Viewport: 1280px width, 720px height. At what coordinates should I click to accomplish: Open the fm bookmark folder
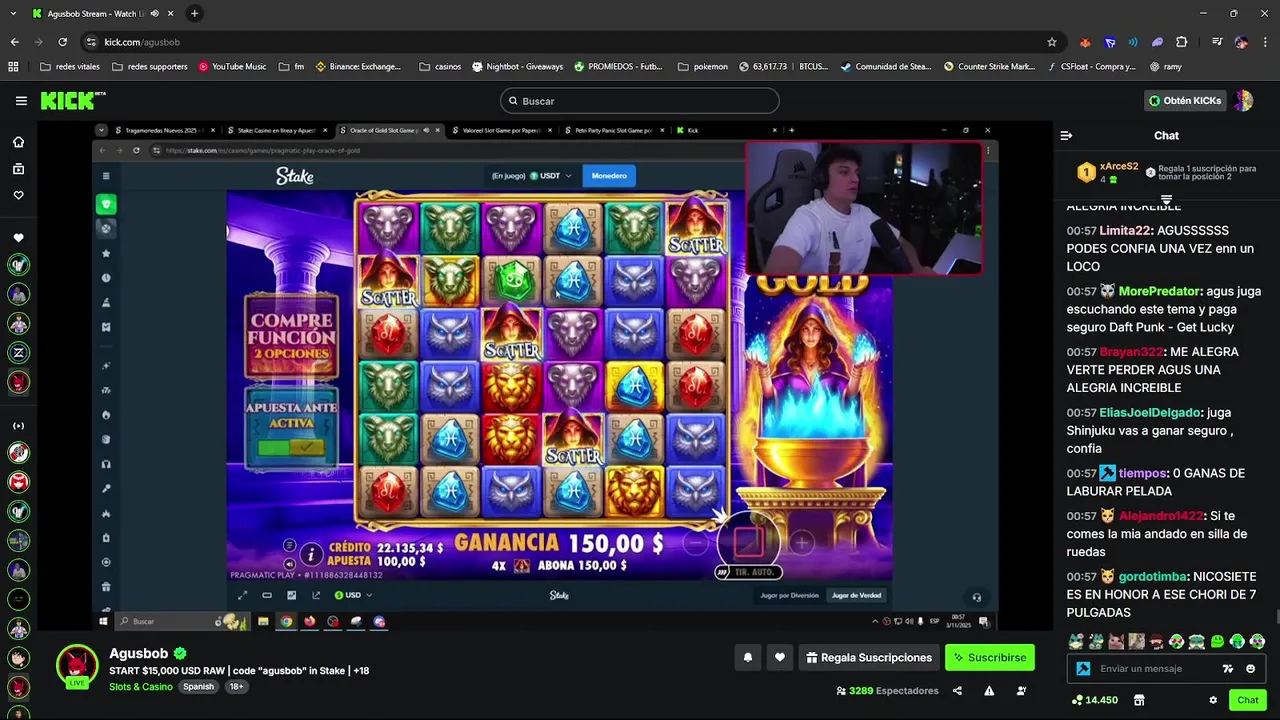[291, 67]
